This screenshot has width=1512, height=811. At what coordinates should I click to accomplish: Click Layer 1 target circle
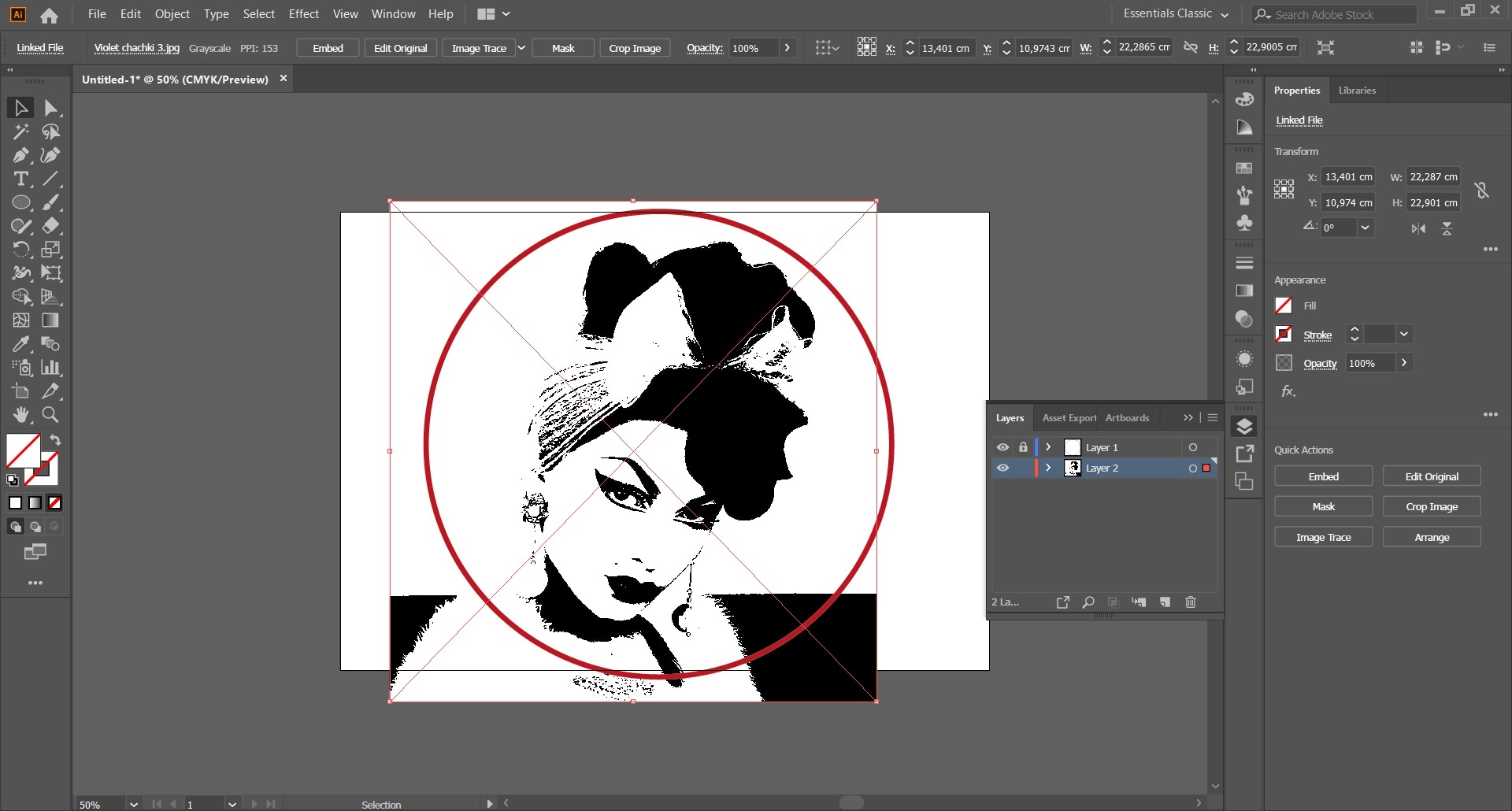(x=1193, y=447)
